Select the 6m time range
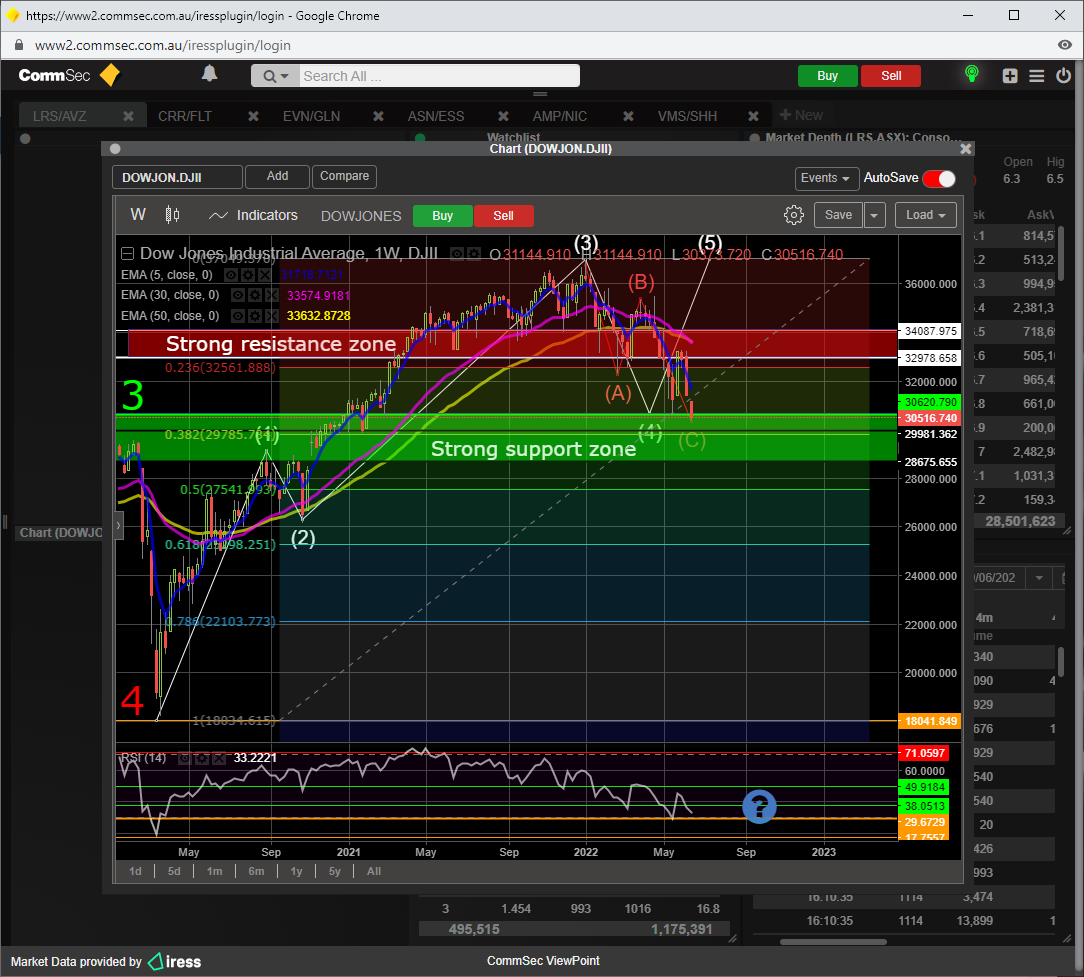1084x977 pixels. (x=256, y=871)
